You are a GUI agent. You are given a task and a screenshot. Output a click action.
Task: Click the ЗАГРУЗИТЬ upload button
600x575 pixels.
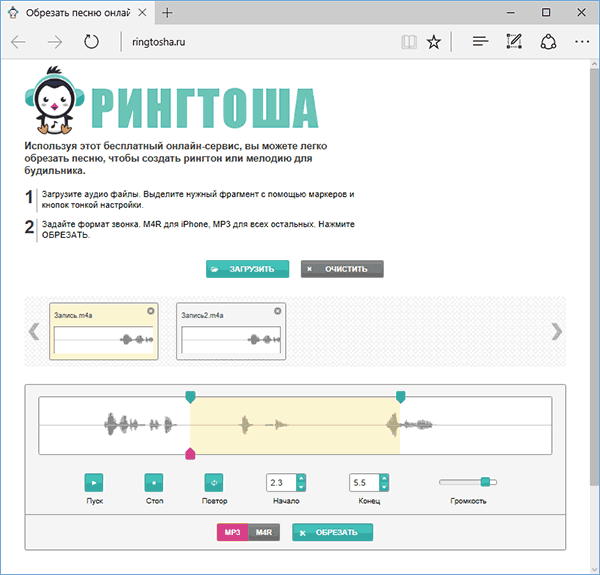coord(247,269)
